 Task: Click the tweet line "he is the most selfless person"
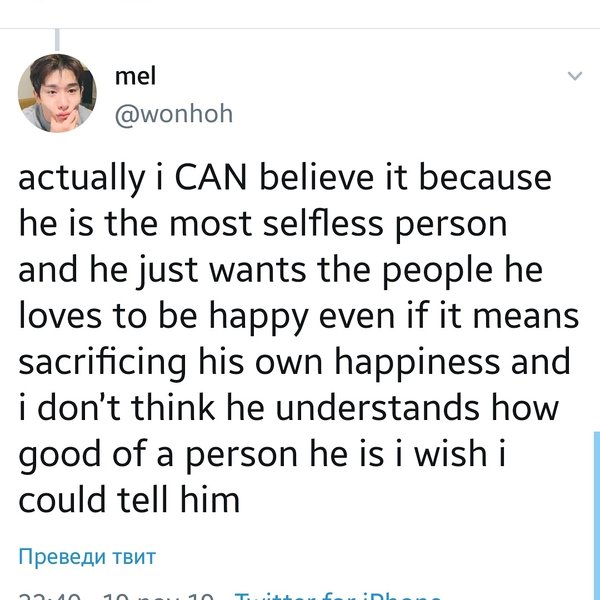[262, 223]
